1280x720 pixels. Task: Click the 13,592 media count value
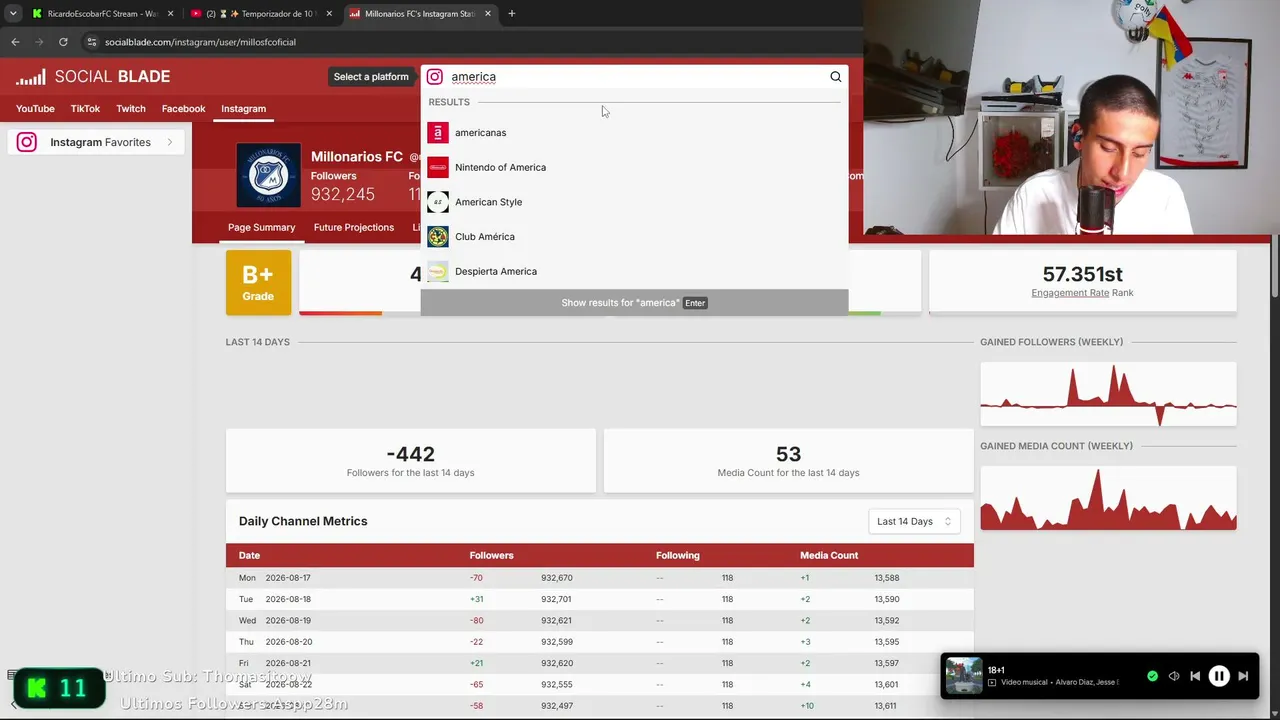tap(887, 621)
